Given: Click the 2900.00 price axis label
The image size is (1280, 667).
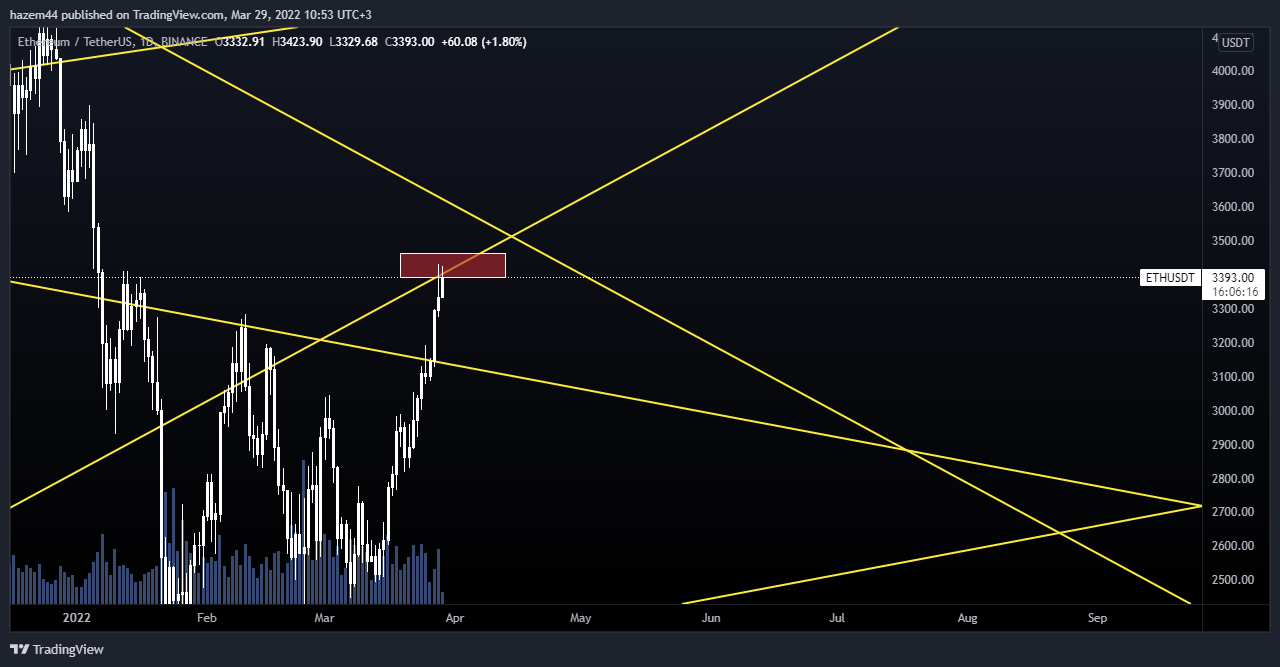Looking at the screenshot, I should tap(1233, 445).
